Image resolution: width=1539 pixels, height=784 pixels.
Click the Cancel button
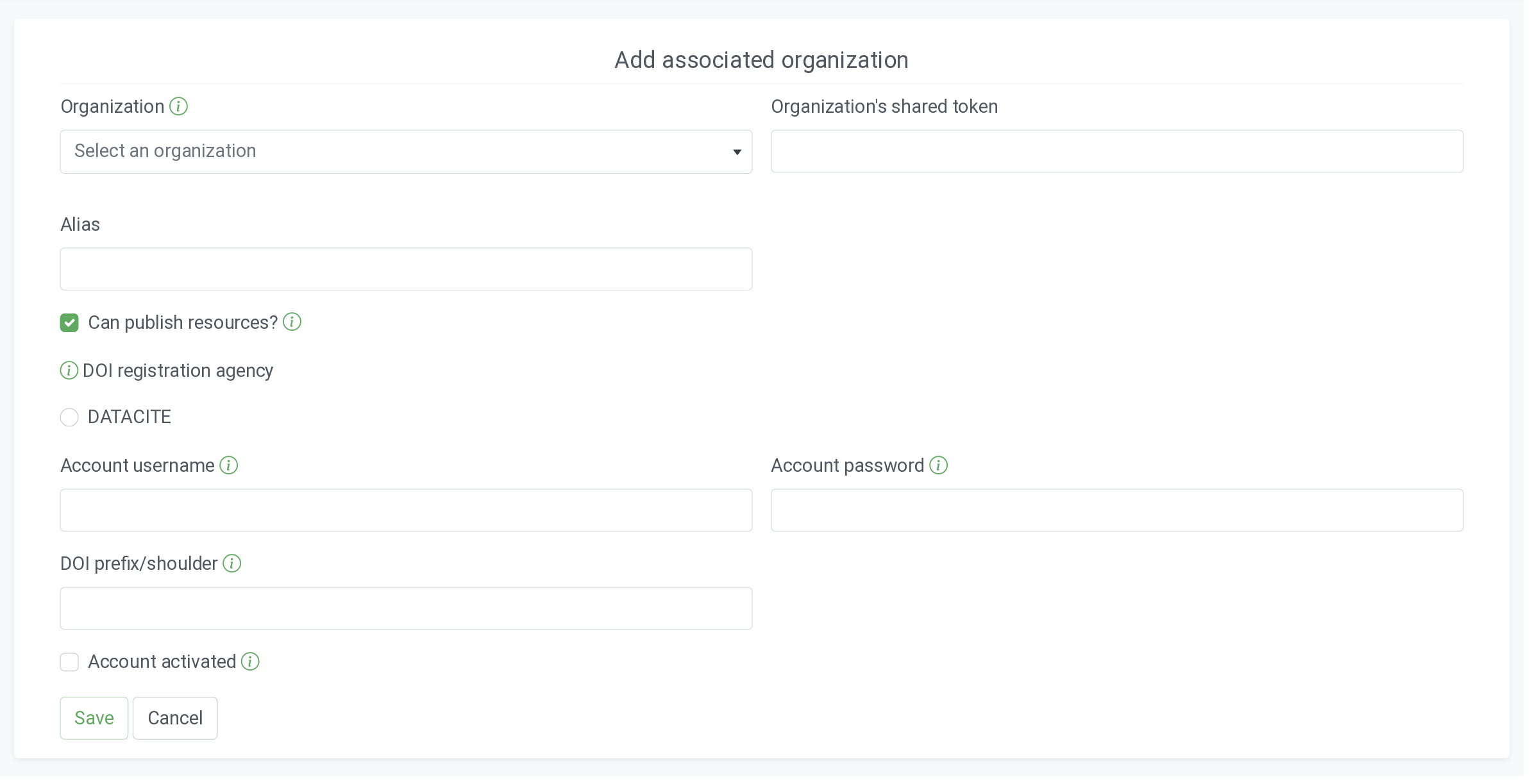click(175, 718)
